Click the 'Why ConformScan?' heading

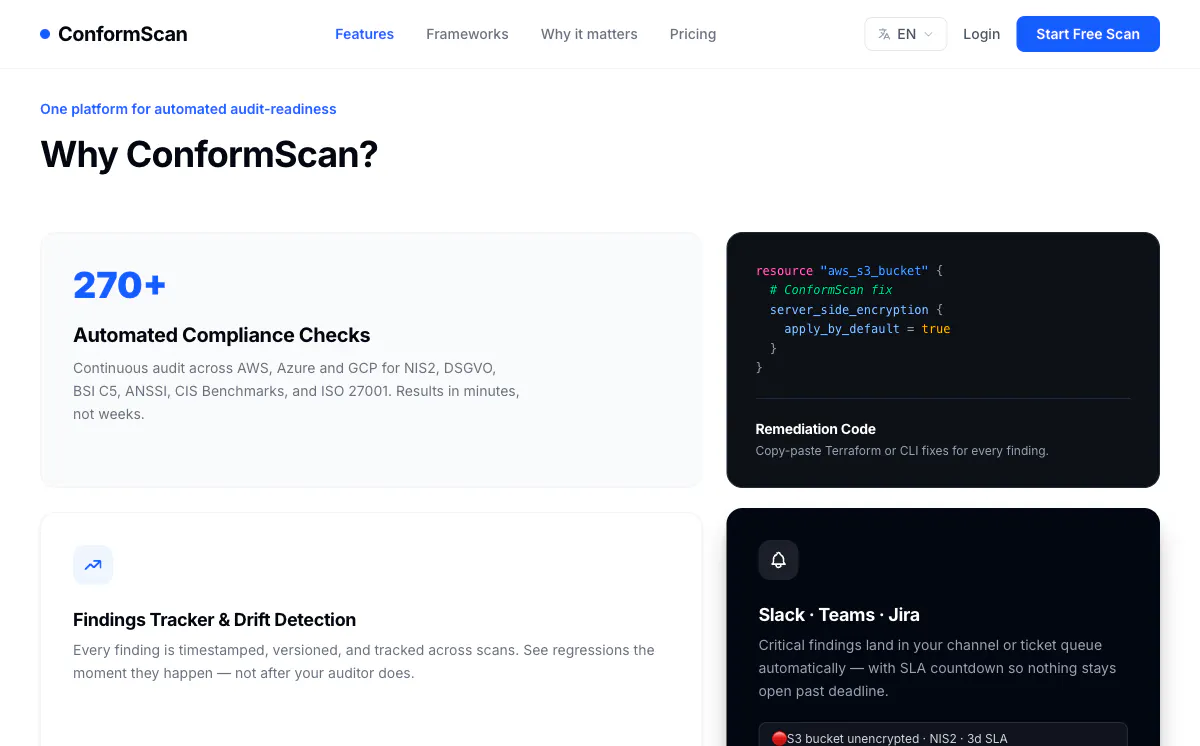(x=209, y=155)
